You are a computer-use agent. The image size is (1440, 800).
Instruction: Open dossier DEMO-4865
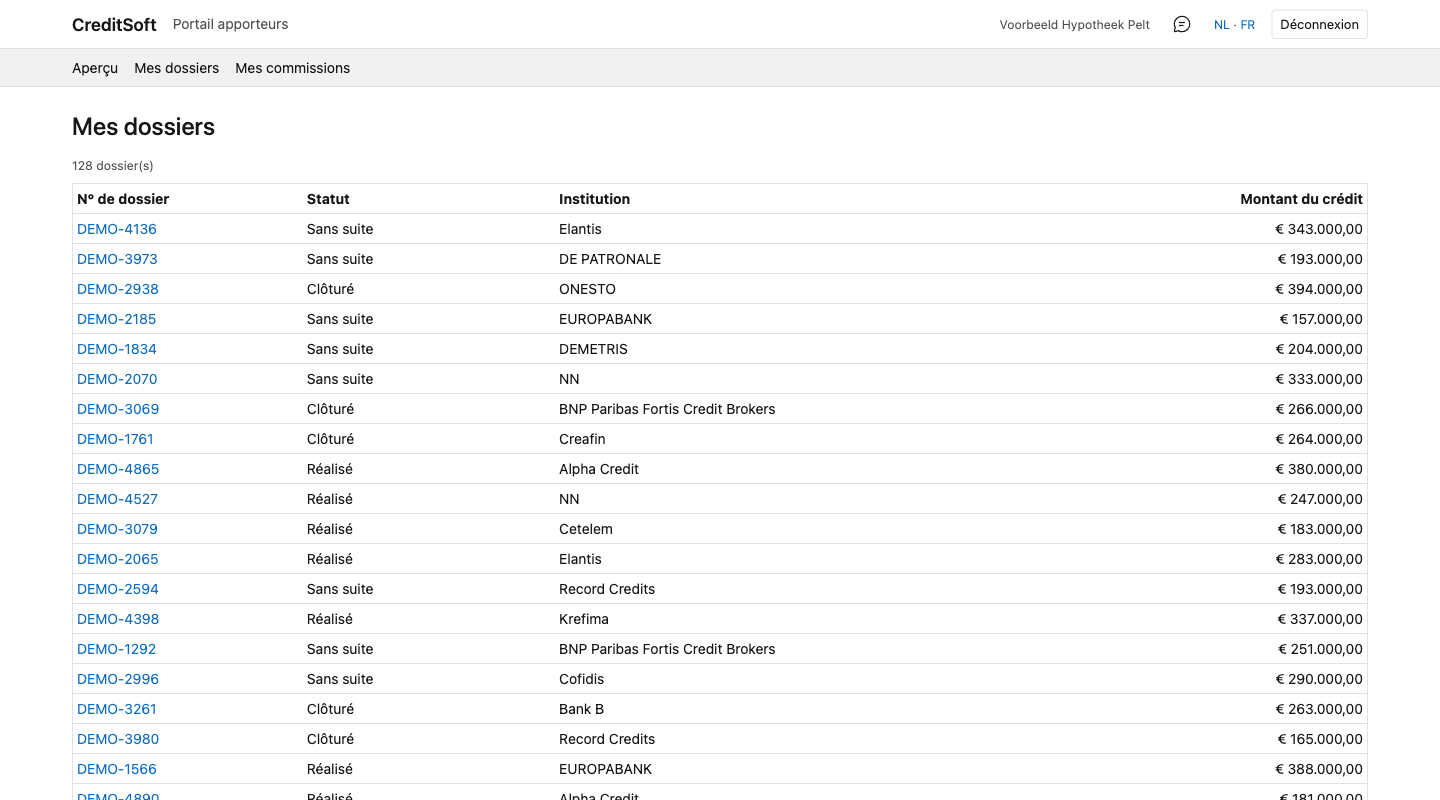[x=118, y=469]
